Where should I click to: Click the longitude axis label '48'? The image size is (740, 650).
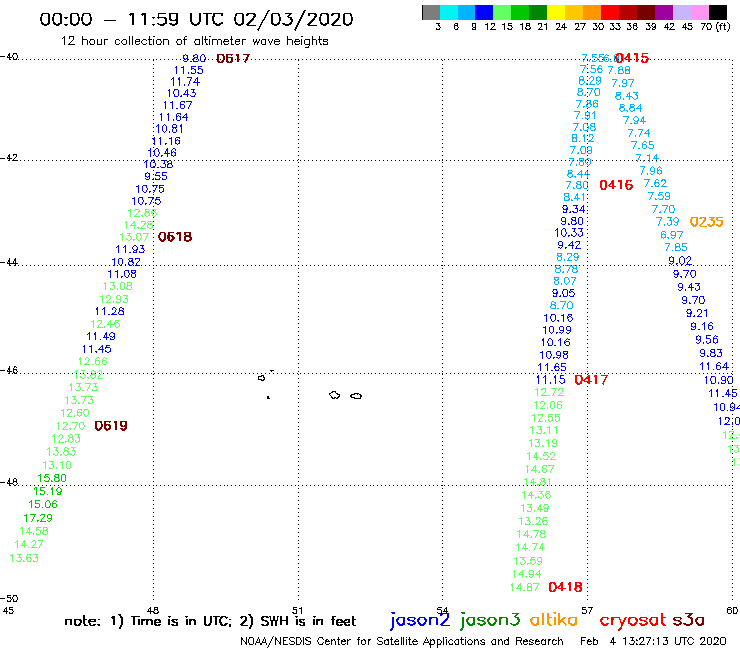click(153, 610)
